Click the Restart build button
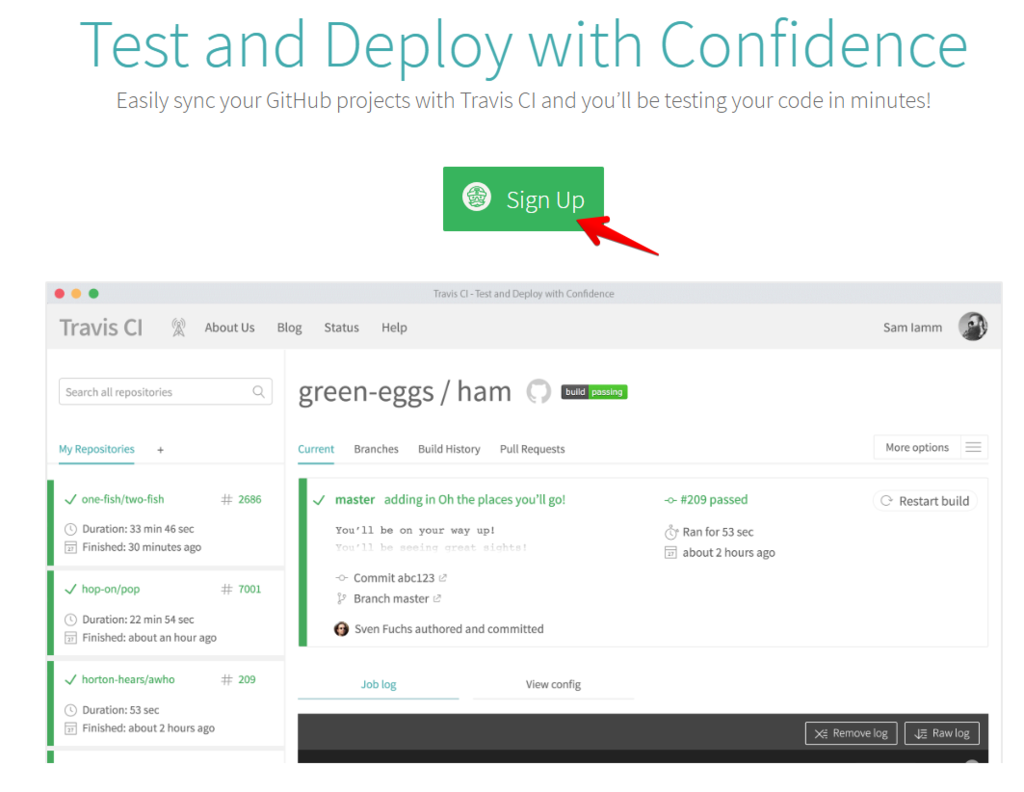 (925, 501)
